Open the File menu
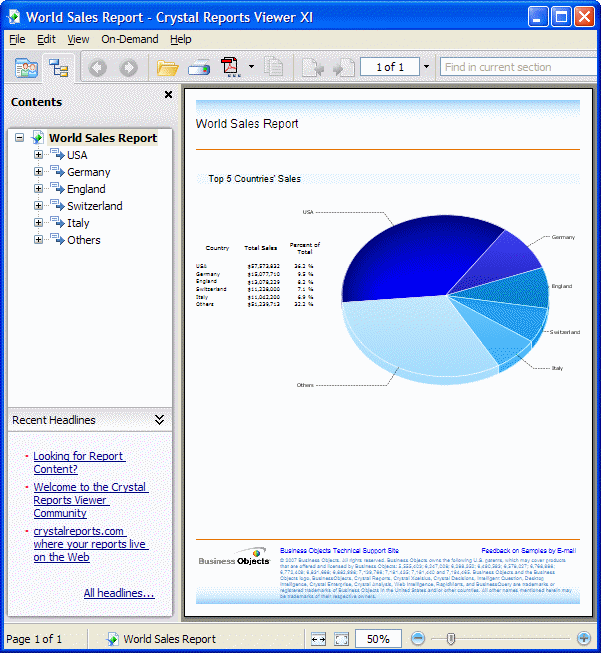The height and width of the screenshot is (653, 601). pos(17,39)
